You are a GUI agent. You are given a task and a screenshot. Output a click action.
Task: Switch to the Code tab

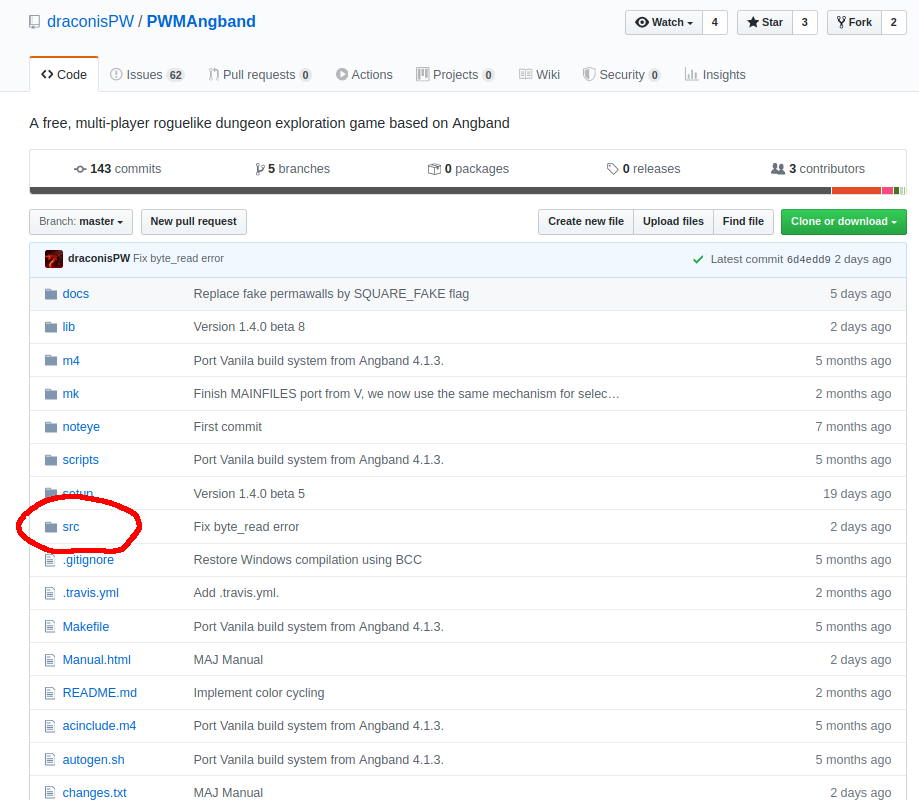[x=64, y=74]
